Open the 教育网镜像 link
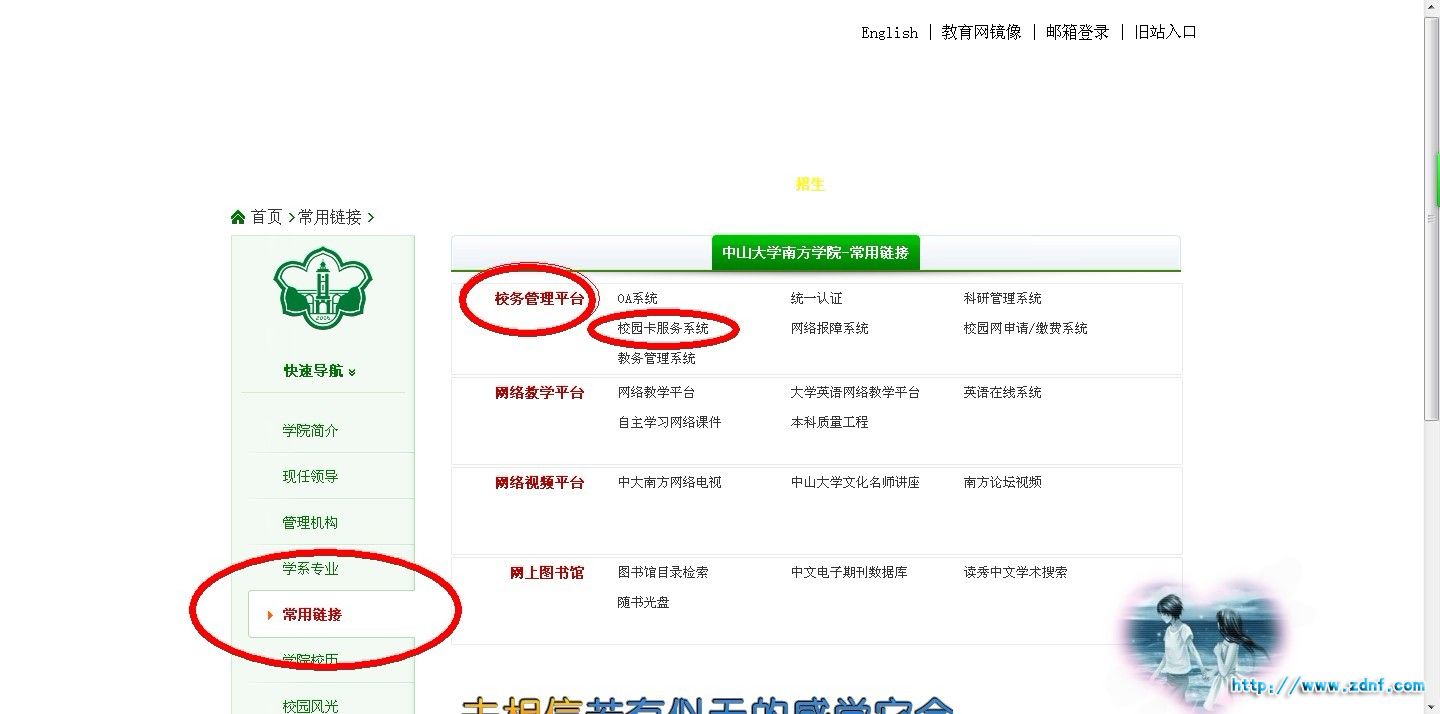Viewport: 1440px width, 714px height. [x=981, y=32]
